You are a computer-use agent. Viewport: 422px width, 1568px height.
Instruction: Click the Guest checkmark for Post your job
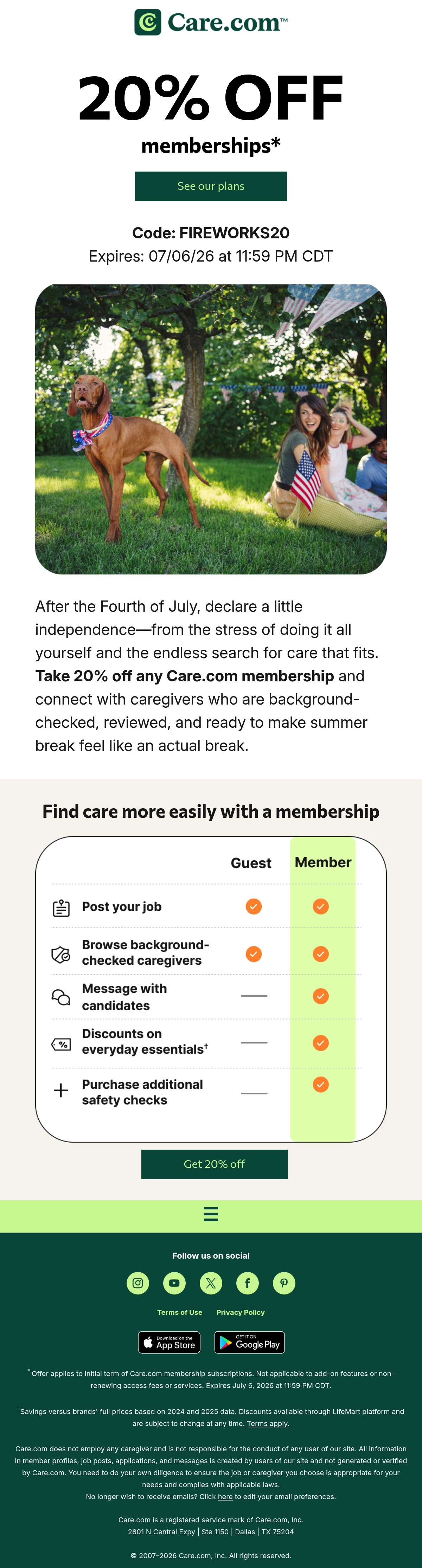[254, 906]
